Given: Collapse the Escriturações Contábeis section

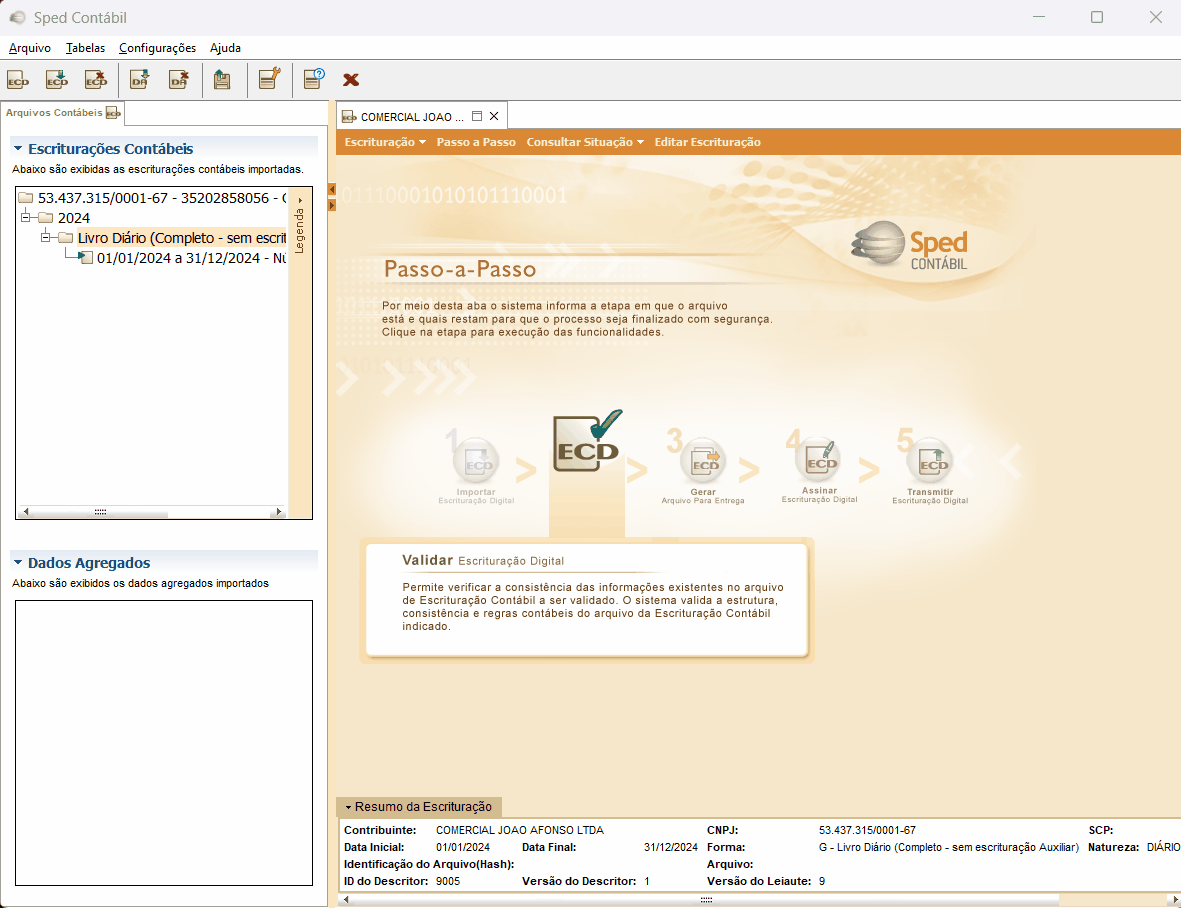Looking at the screenshot, I should (x=17, y=149).
